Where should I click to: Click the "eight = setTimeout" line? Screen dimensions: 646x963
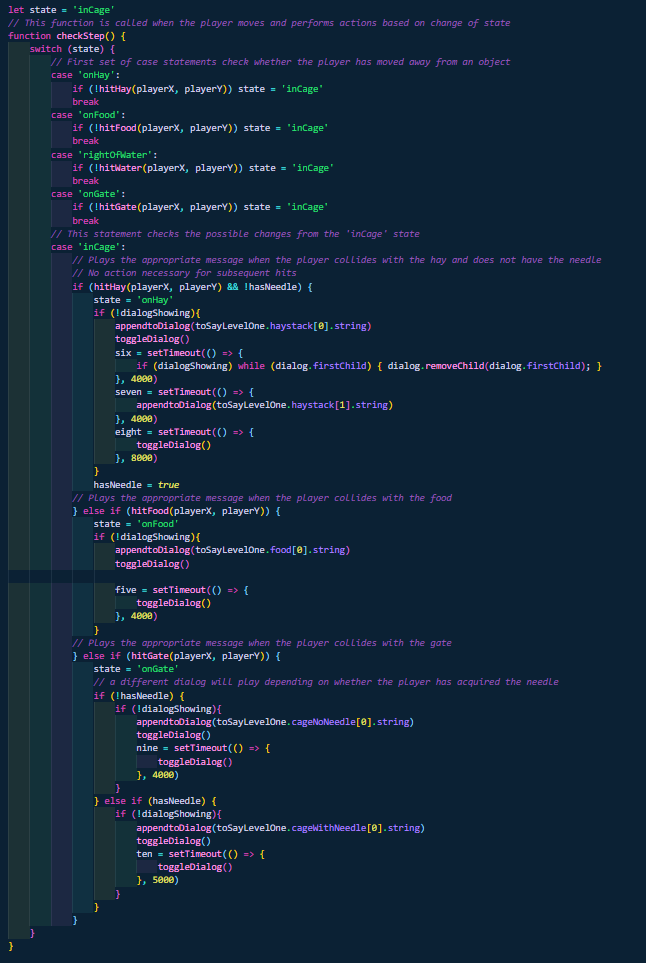184,432
